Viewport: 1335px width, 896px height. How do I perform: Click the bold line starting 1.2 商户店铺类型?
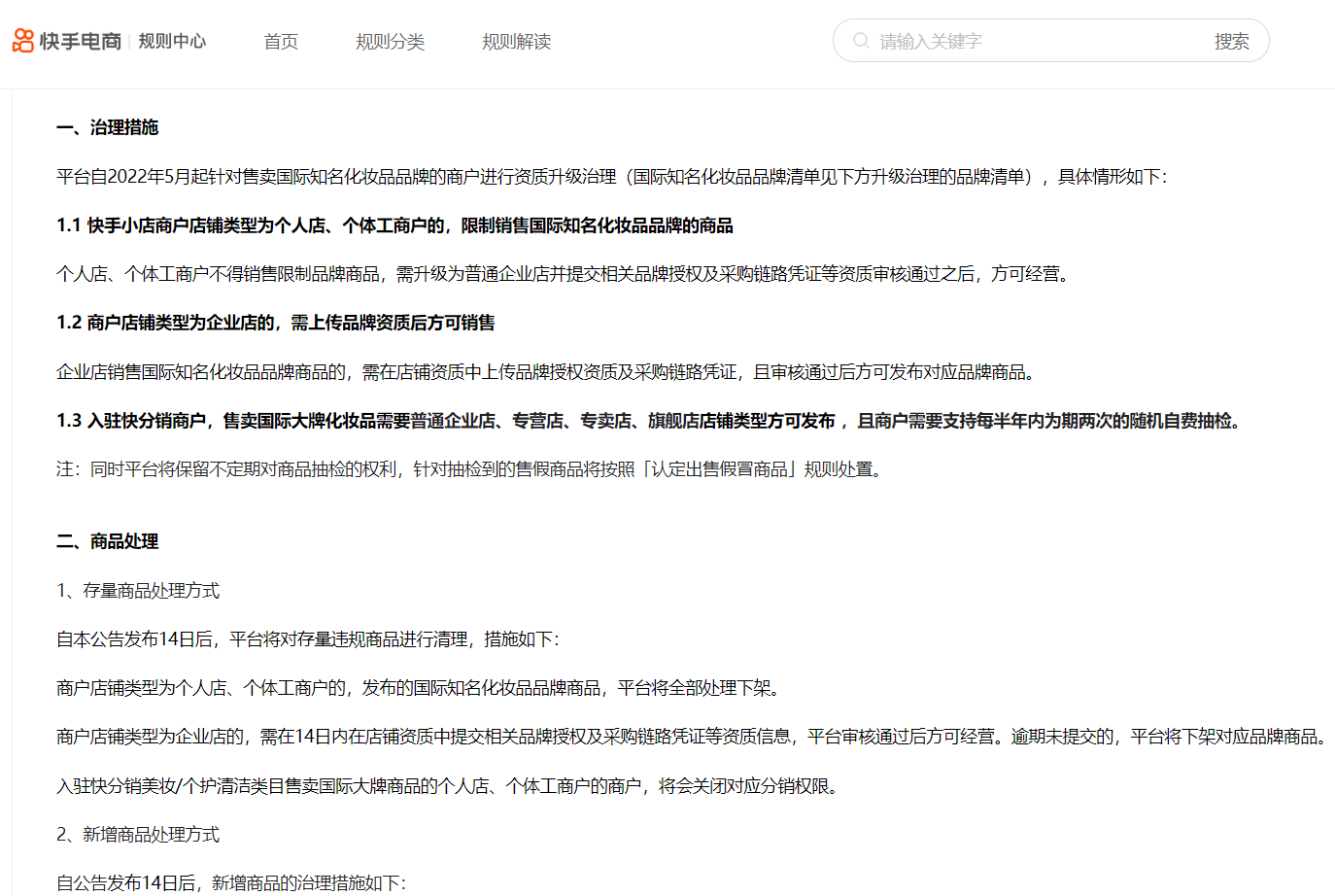pyautogui.click(x=276, y=323)
